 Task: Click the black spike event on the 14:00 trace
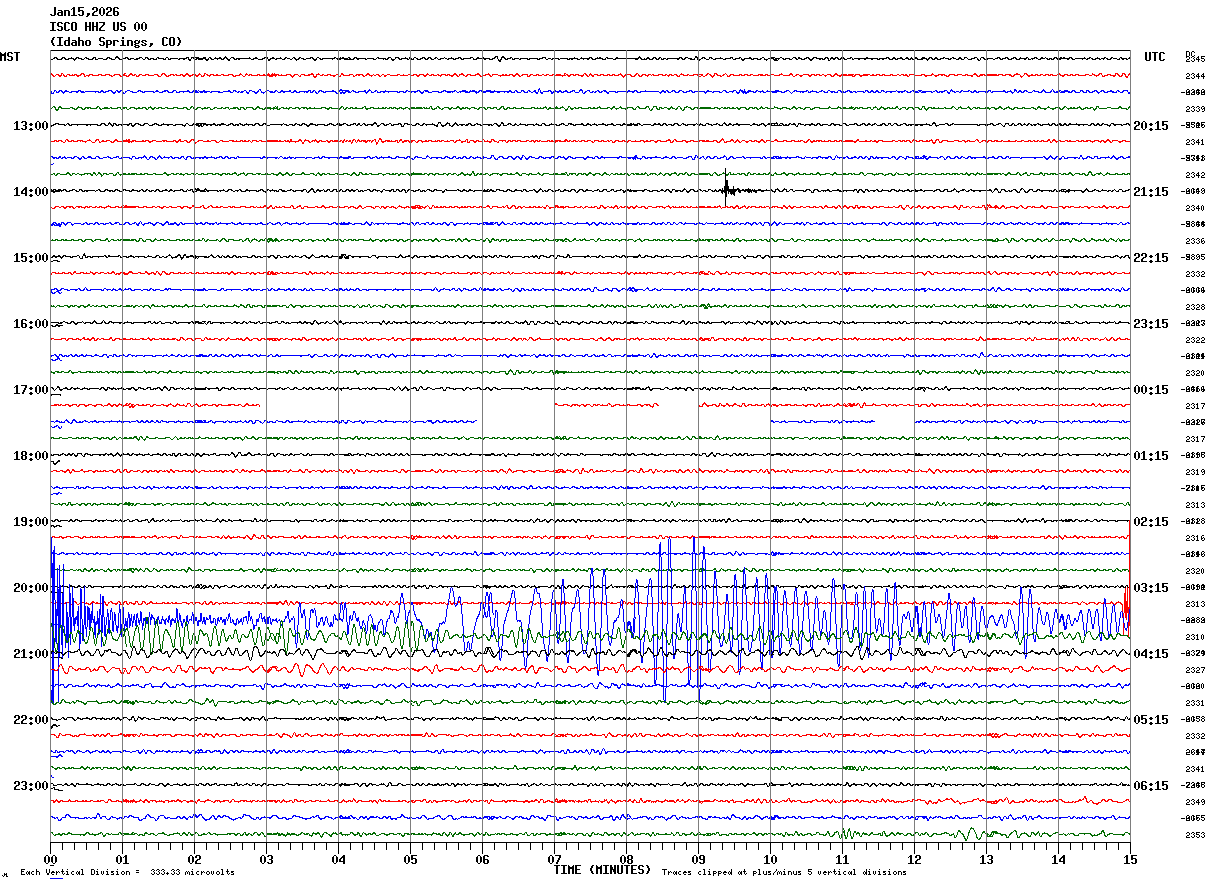point(728,189)
